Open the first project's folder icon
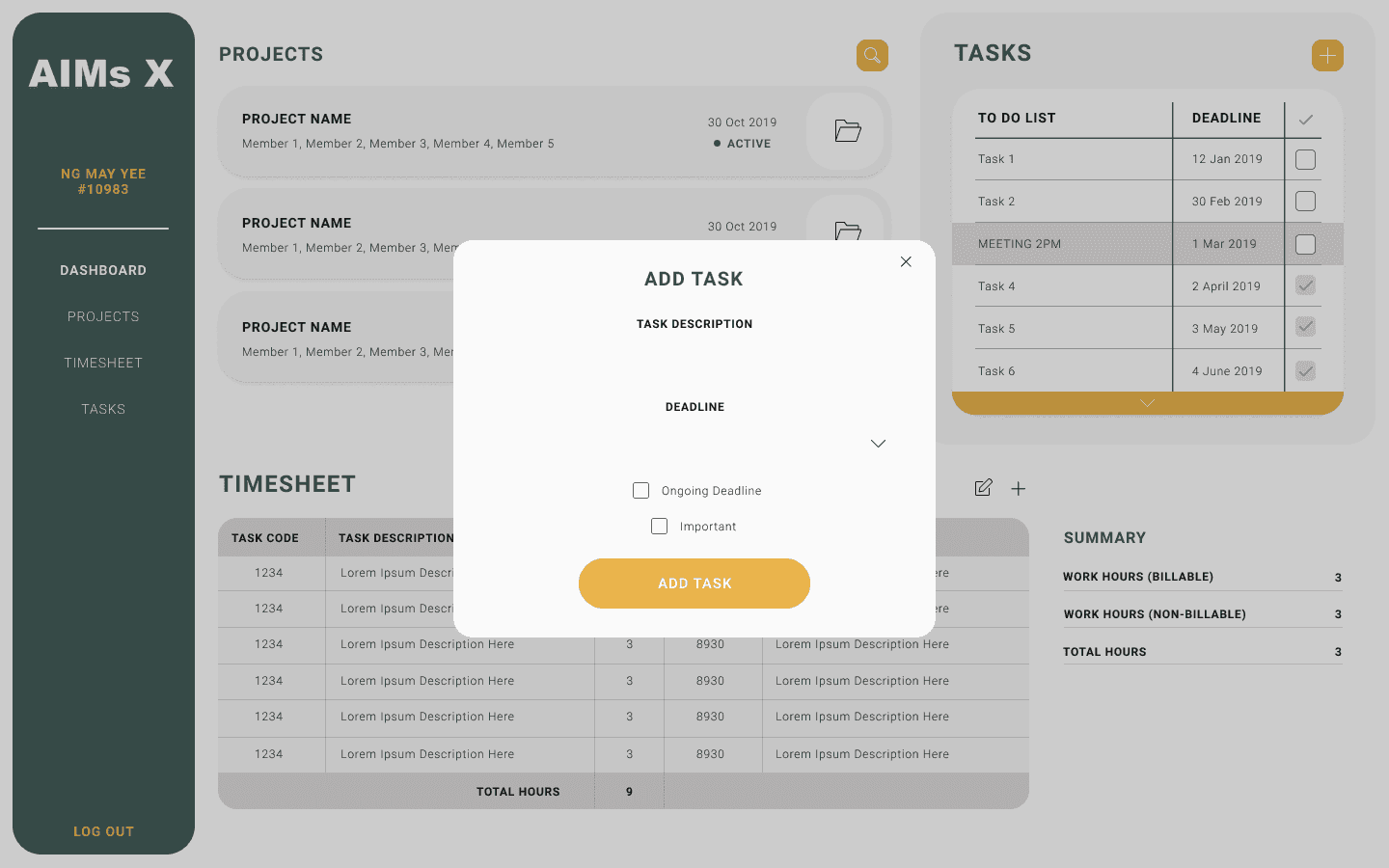The height and width of the screenshot is (868, 1389). click(846, 130)
